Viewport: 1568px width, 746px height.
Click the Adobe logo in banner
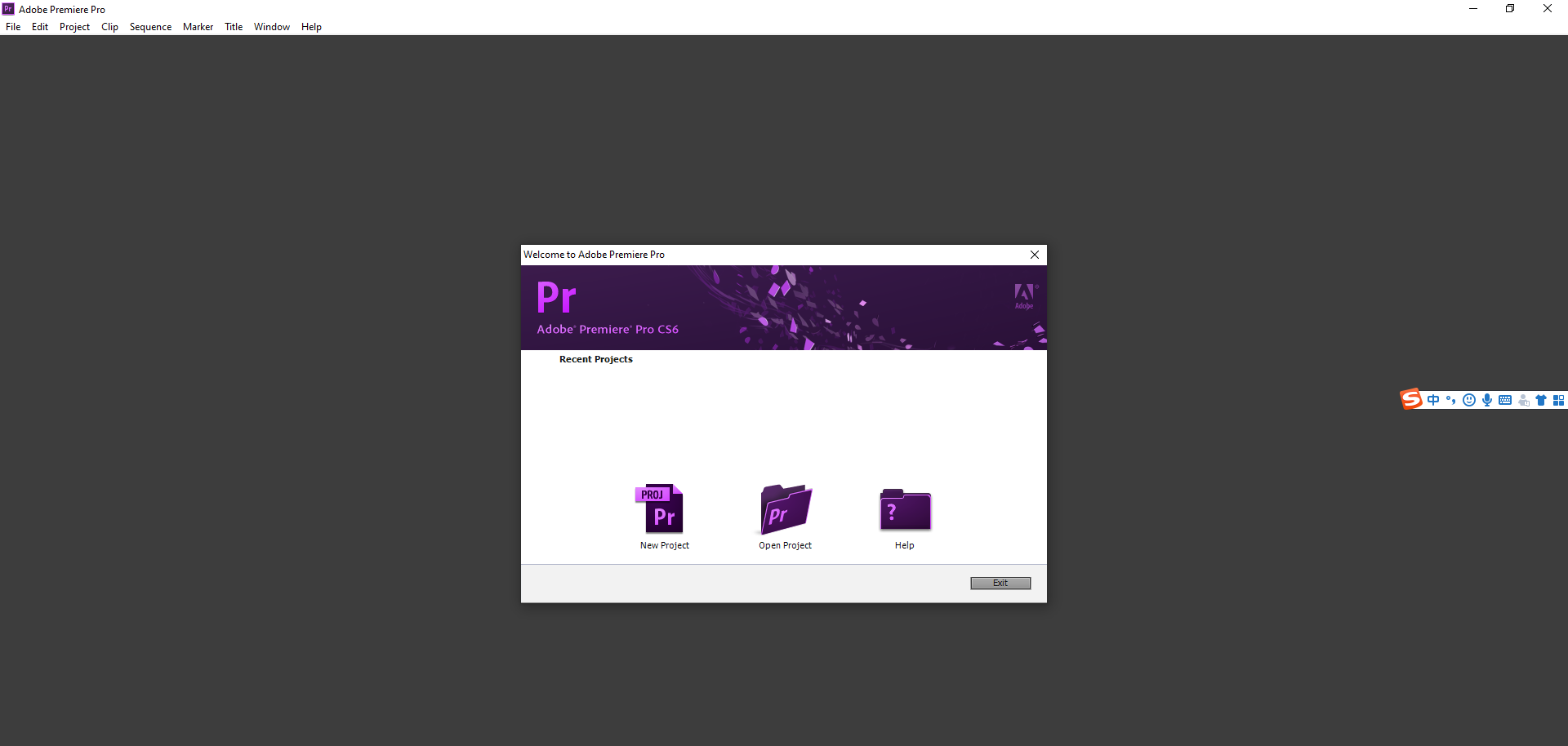[1025, 296]
